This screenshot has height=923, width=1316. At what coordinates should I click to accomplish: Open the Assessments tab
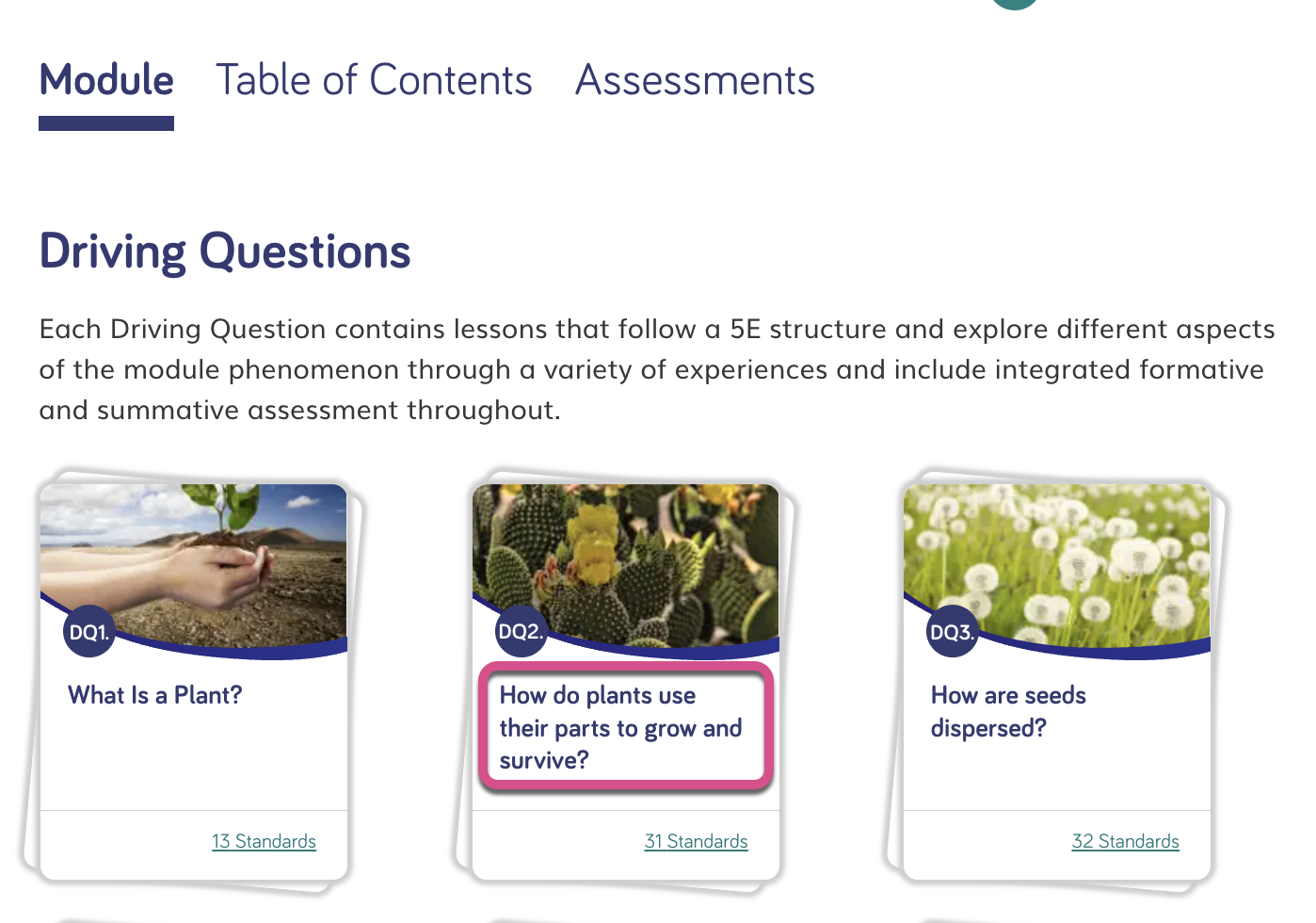tap(695, 80)
